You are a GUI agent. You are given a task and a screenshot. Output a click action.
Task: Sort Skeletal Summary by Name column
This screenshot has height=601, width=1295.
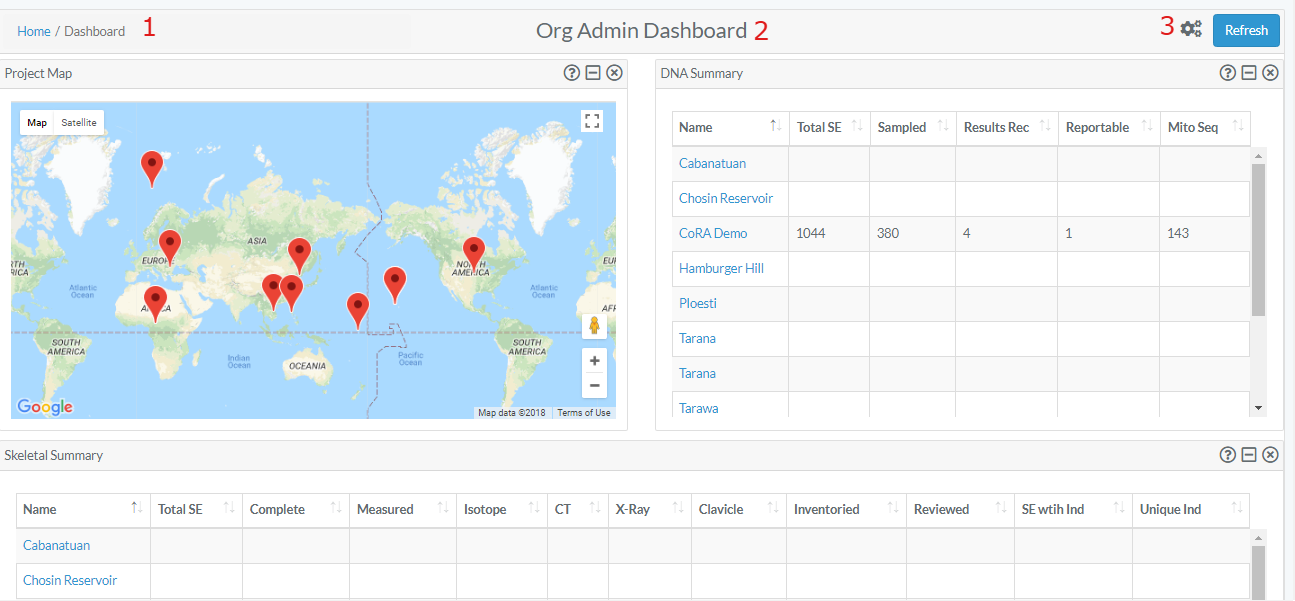(83, 509)
